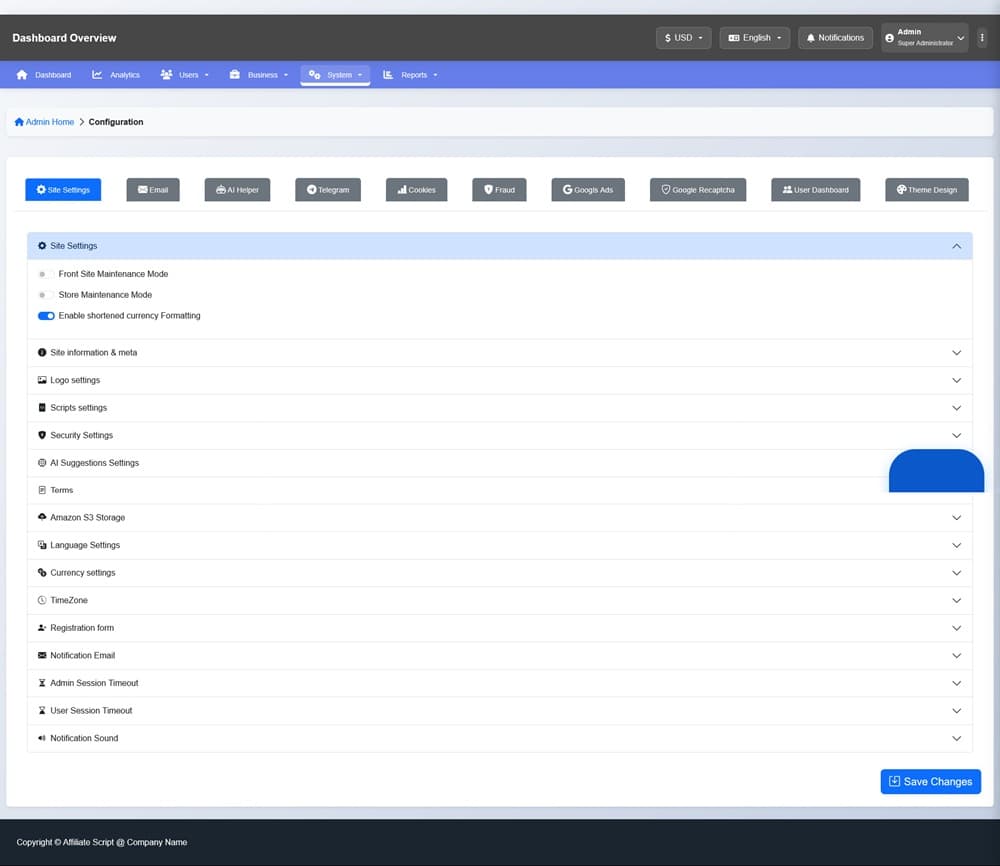
Task: Click the blue floating chat bubble
Action: click(x=936, y=471)
